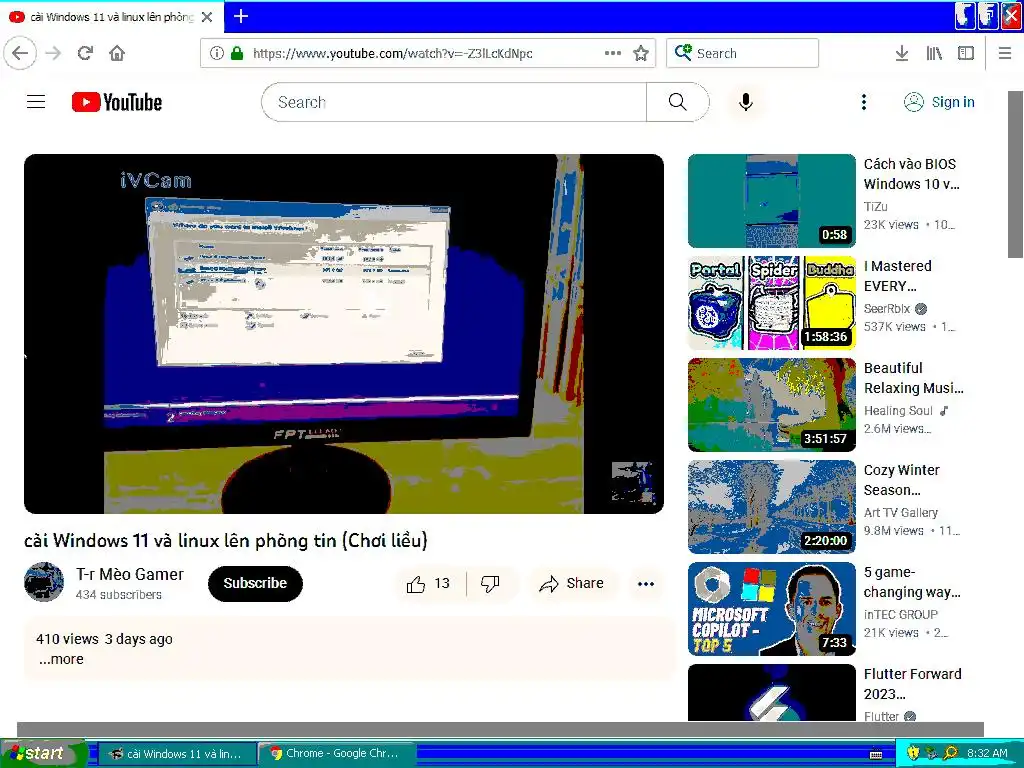Open the Firefox hamburger menu
1024x768 pixels.
pyautogui.click(x=1005, y=53)
